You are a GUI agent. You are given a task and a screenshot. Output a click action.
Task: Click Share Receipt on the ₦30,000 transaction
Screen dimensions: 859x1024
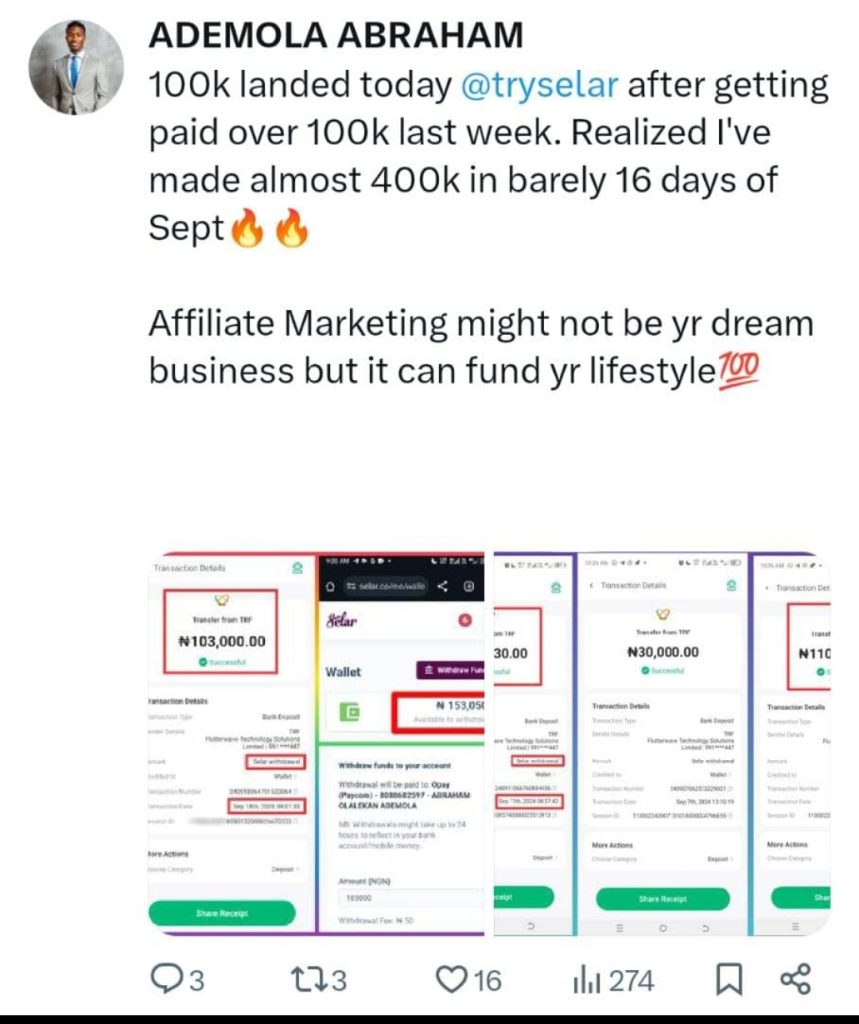(663, 899)
